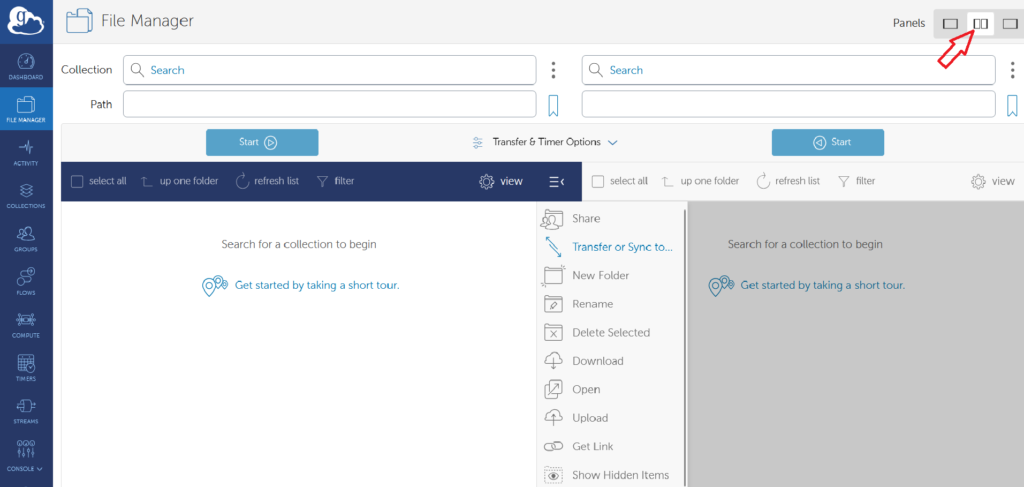1024x487 pixels.
Task: Click the Globus cloud logo
Action: click(x=26, y=21)
